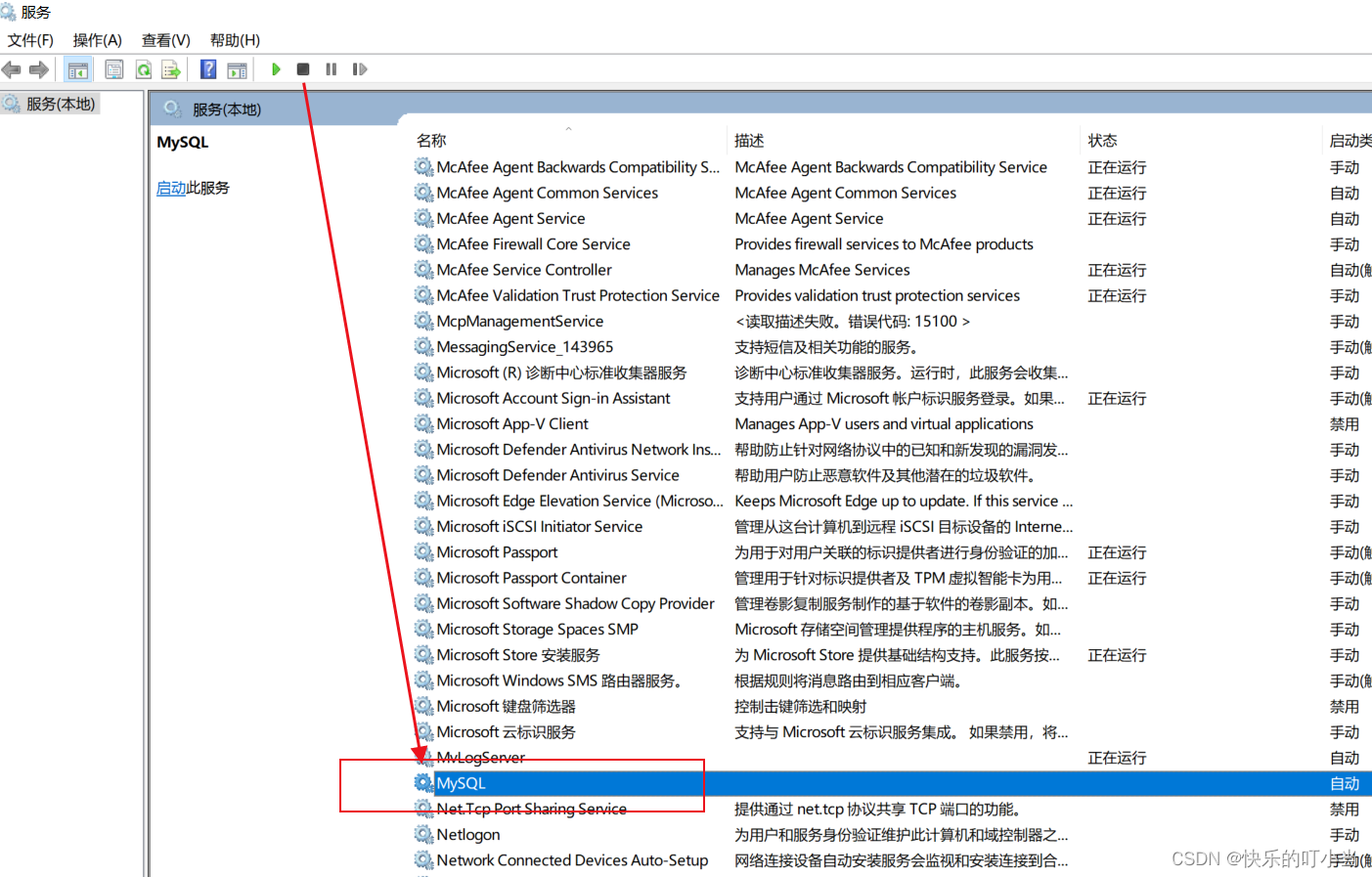Select the Netlogon service row

891,835
